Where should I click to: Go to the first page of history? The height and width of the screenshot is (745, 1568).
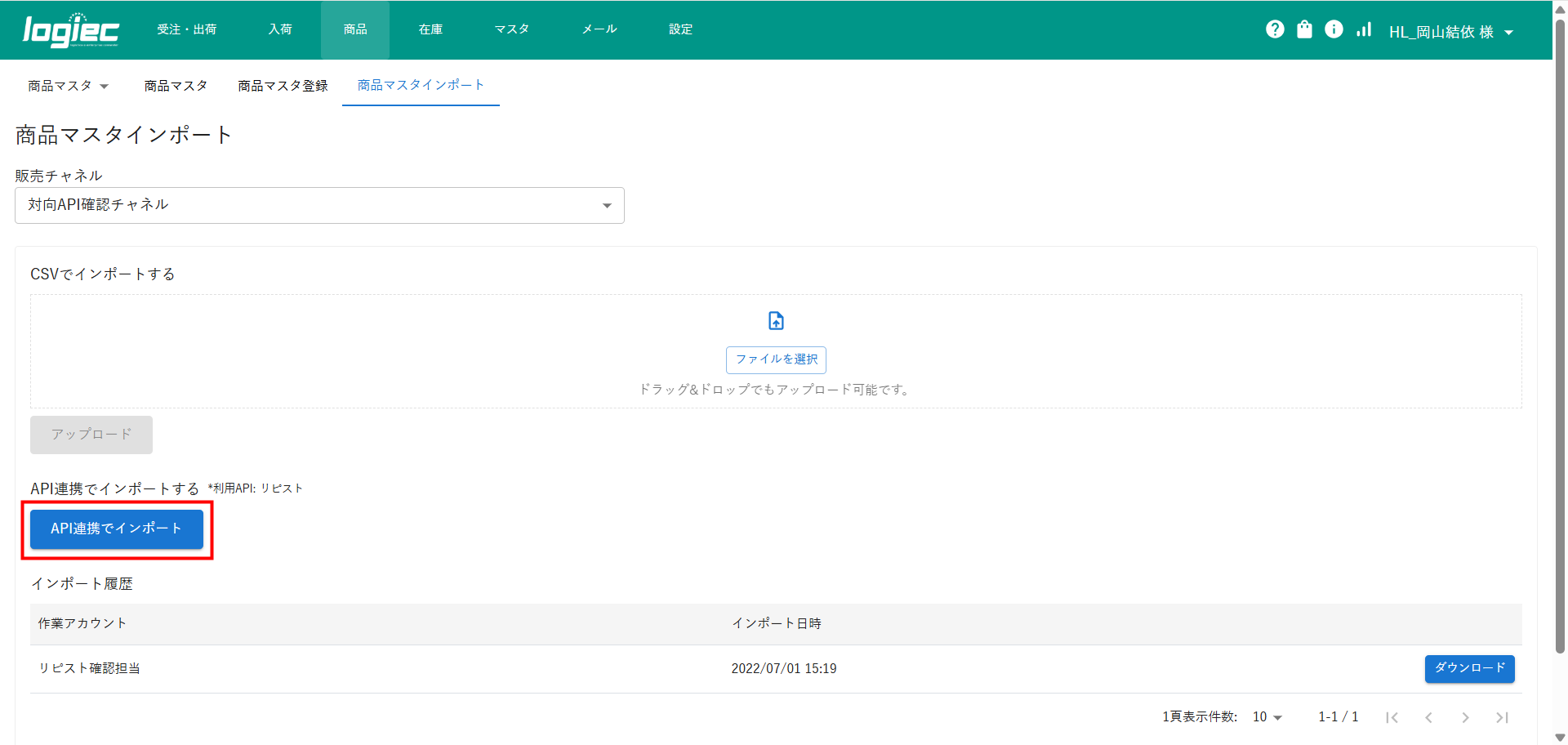click(x=1392, y=717)
